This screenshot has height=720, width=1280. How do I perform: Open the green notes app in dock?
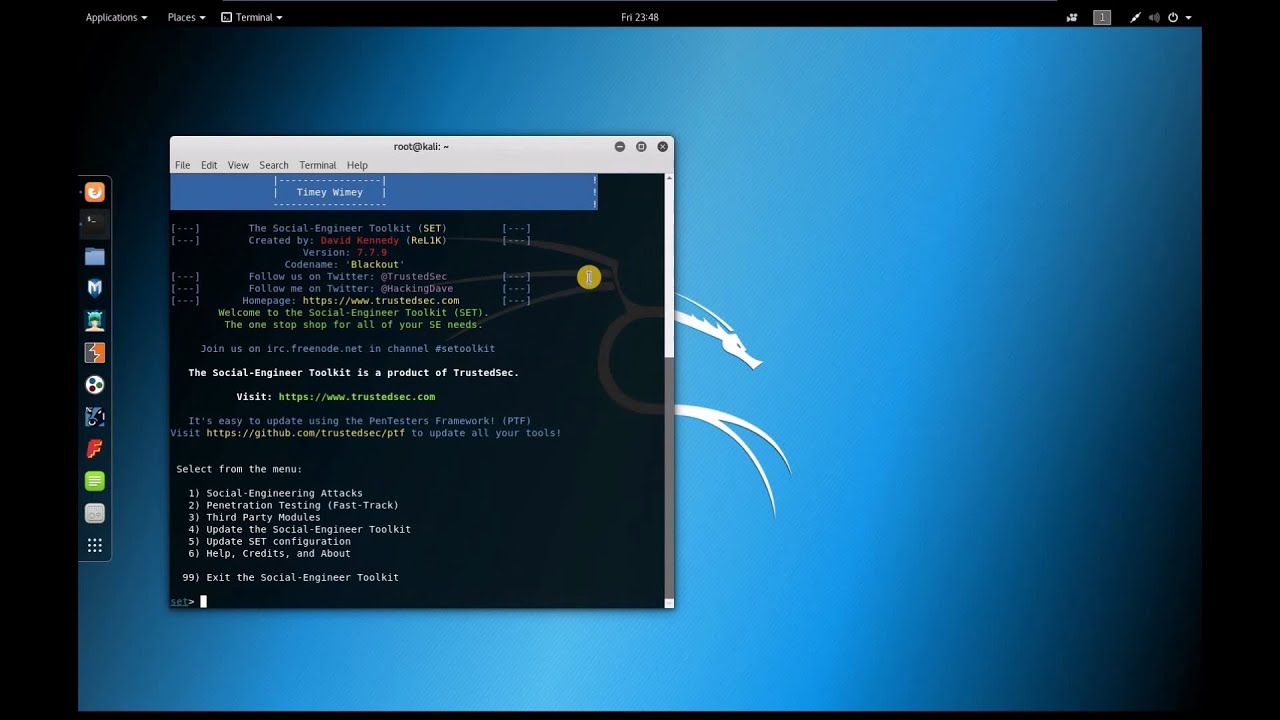point(95,481)
